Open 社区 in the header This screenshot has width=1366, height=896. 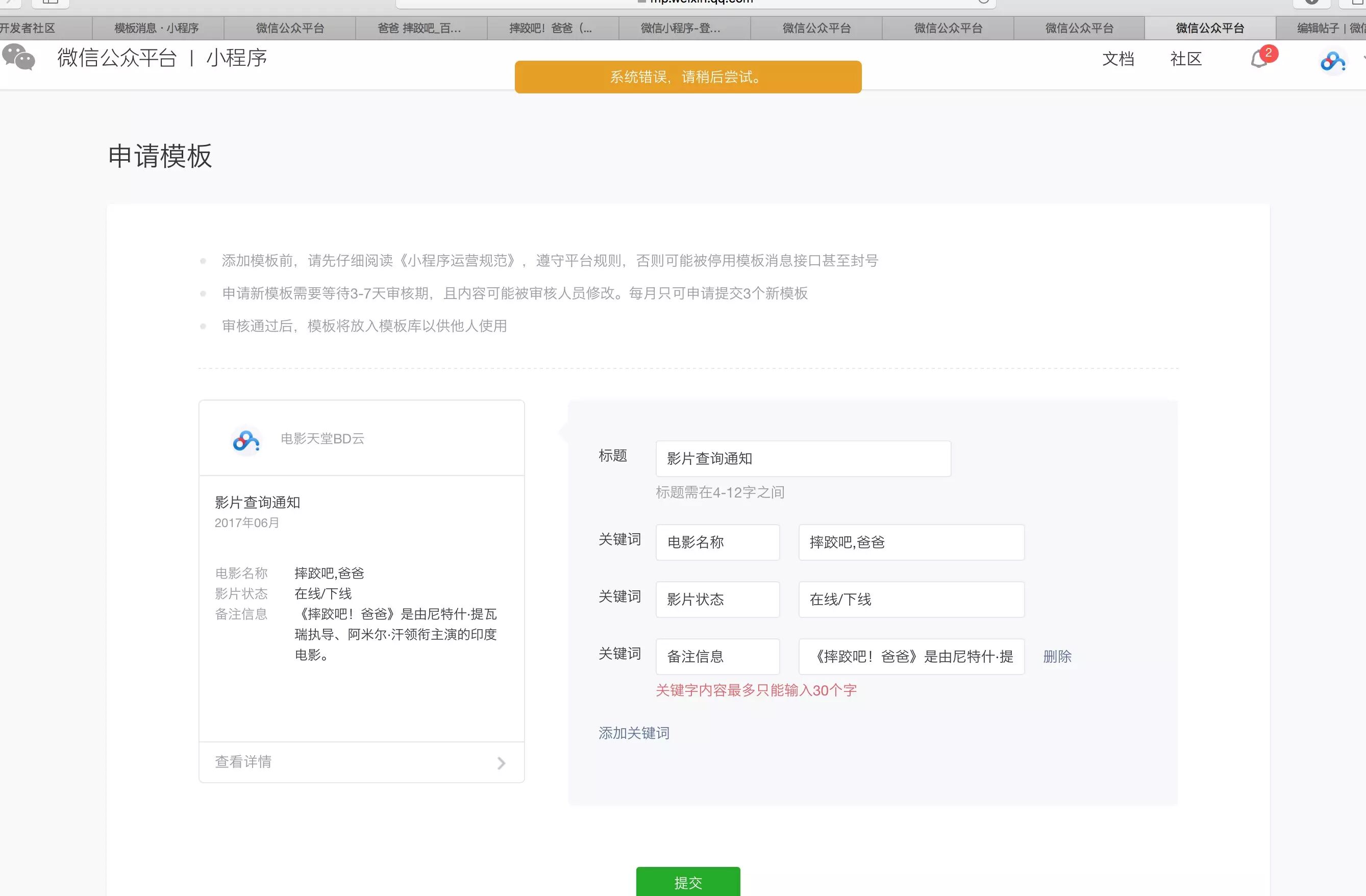1186,59
